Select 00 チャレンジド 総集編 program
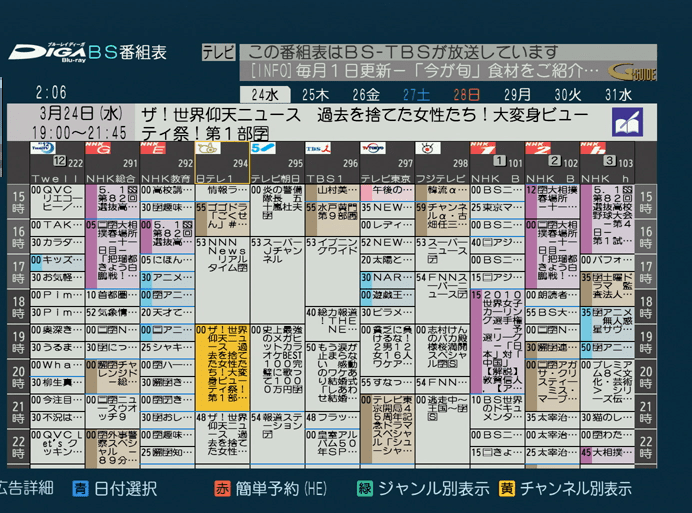Viewport: 692px width, 513px height. point(112,376)
